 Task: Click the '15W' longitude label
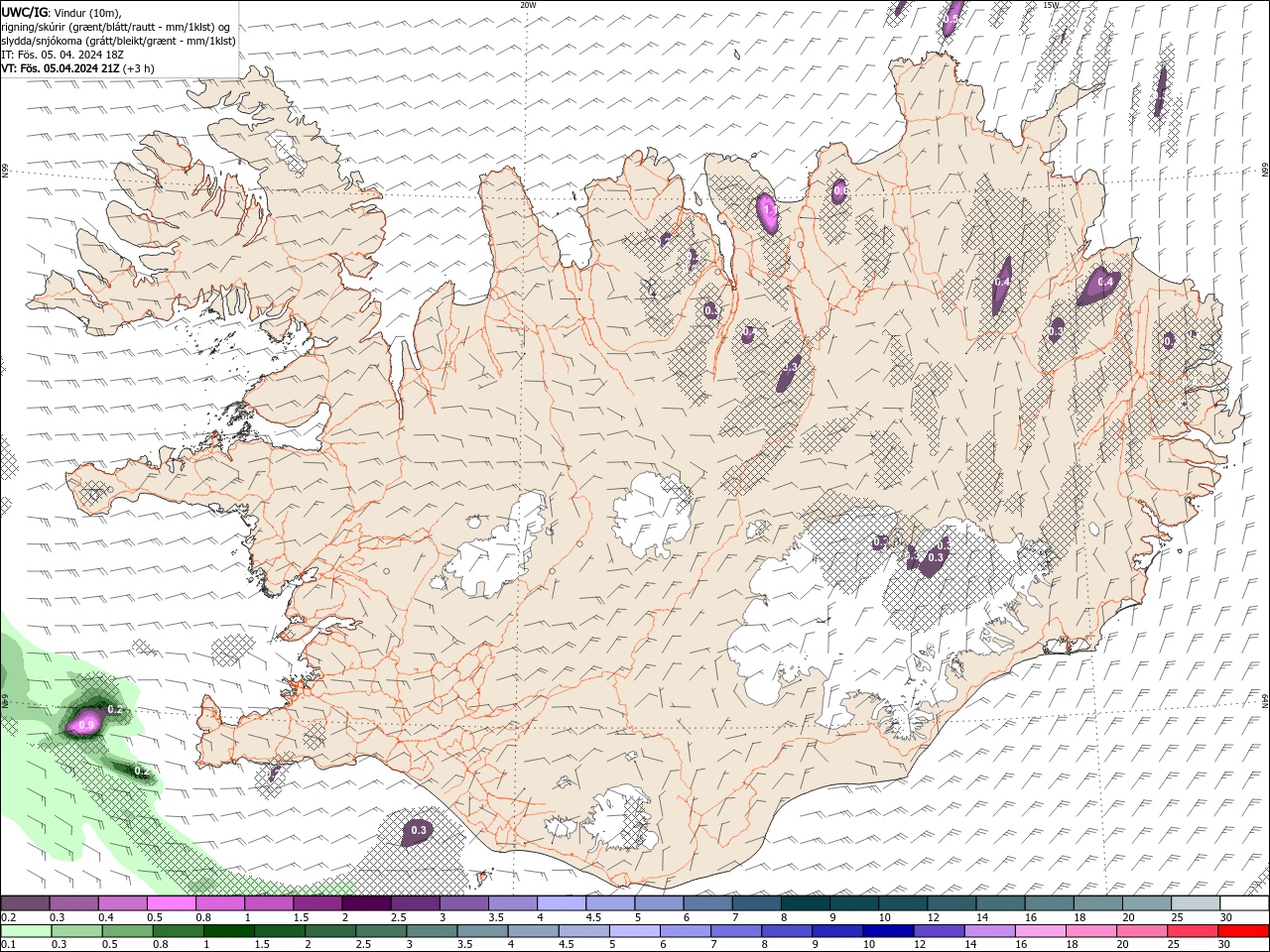(x=1051, y=5)
